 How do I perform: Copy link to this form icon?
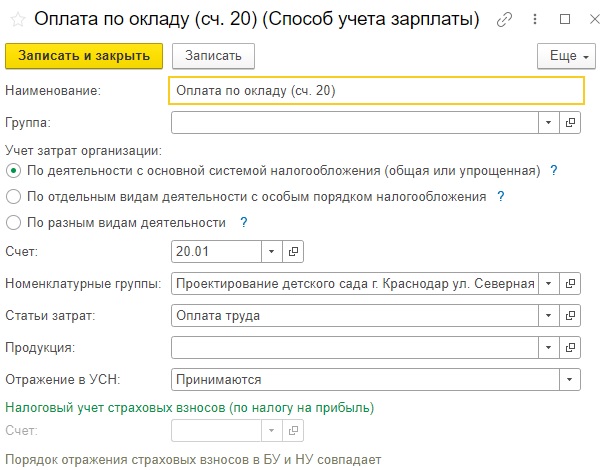point(504,19)
